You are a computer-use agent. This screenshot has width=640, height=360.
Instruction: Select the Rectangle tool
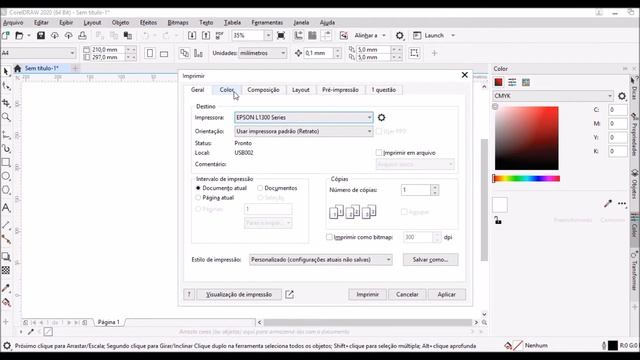(x=6, y=162)
